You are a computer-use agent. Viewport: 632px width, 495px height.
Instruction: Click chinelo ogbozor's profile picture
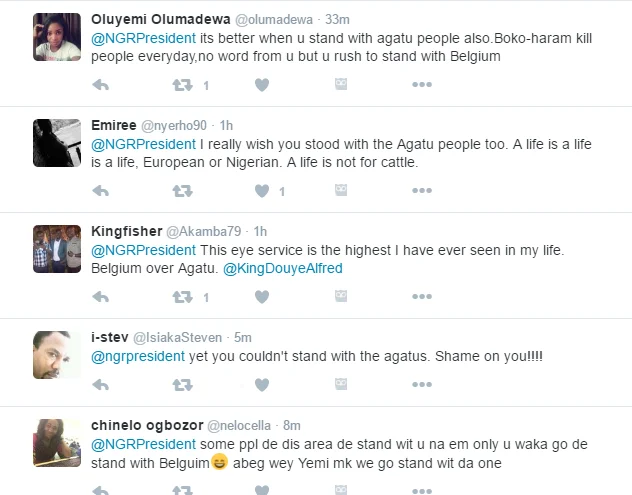point(57,442)
